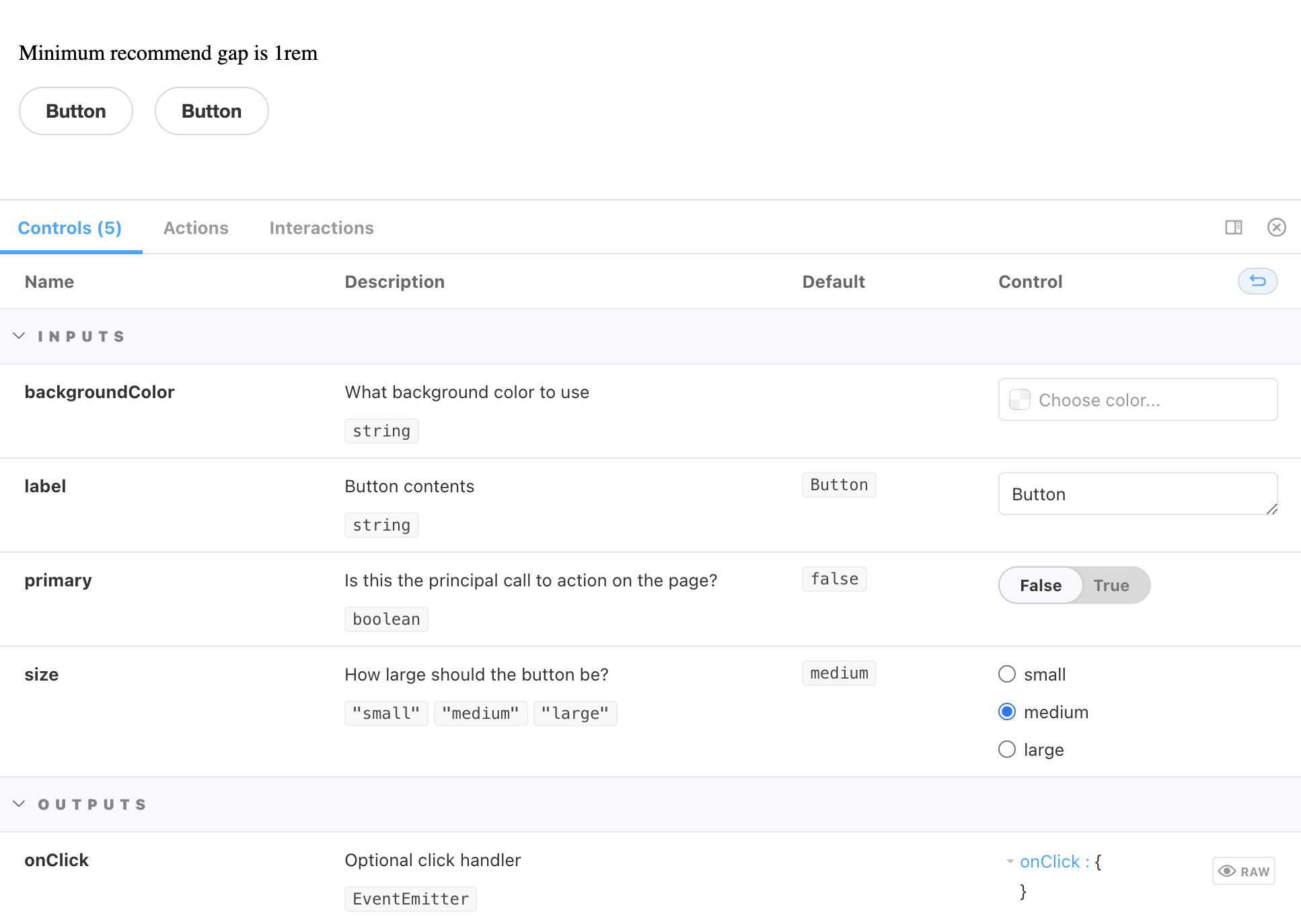Select the medium size radio button
The width and height of the screenshot is (1301, 924).
pos(1006,711)
